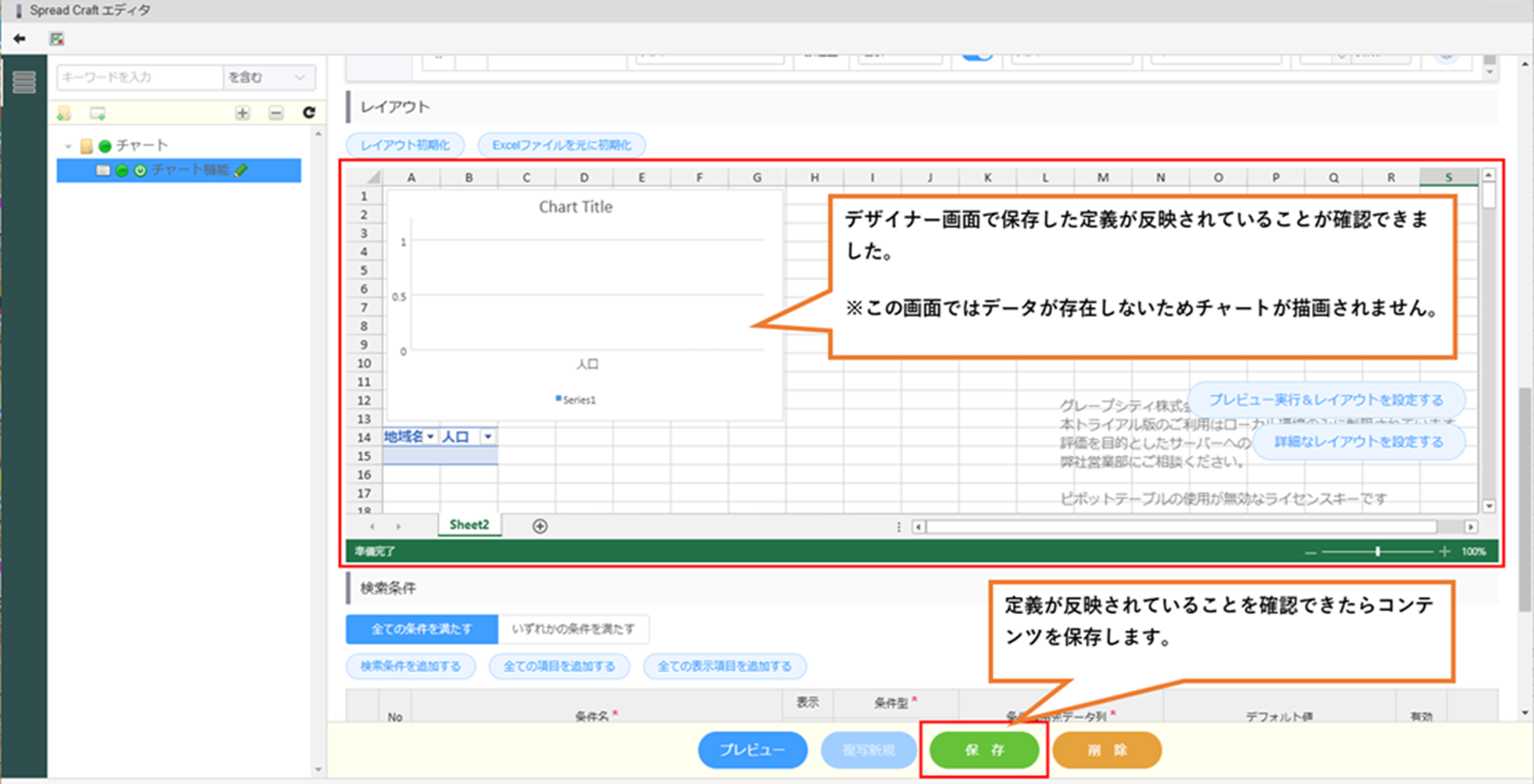1534x784 pixels.
Task: Click the 保存 save button
Action: tap(984, 750)
